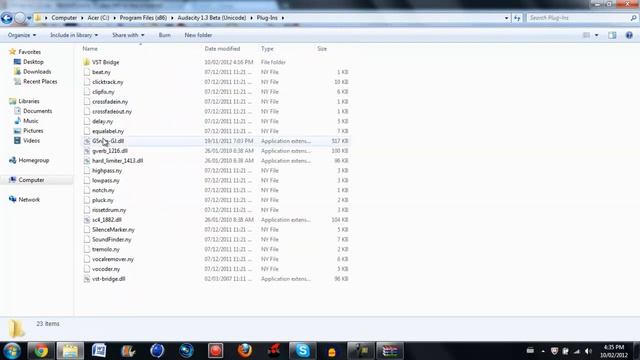Select the delay.ny file
The width and height of the screenshot is (640, 360).
(x=102, y=121)
